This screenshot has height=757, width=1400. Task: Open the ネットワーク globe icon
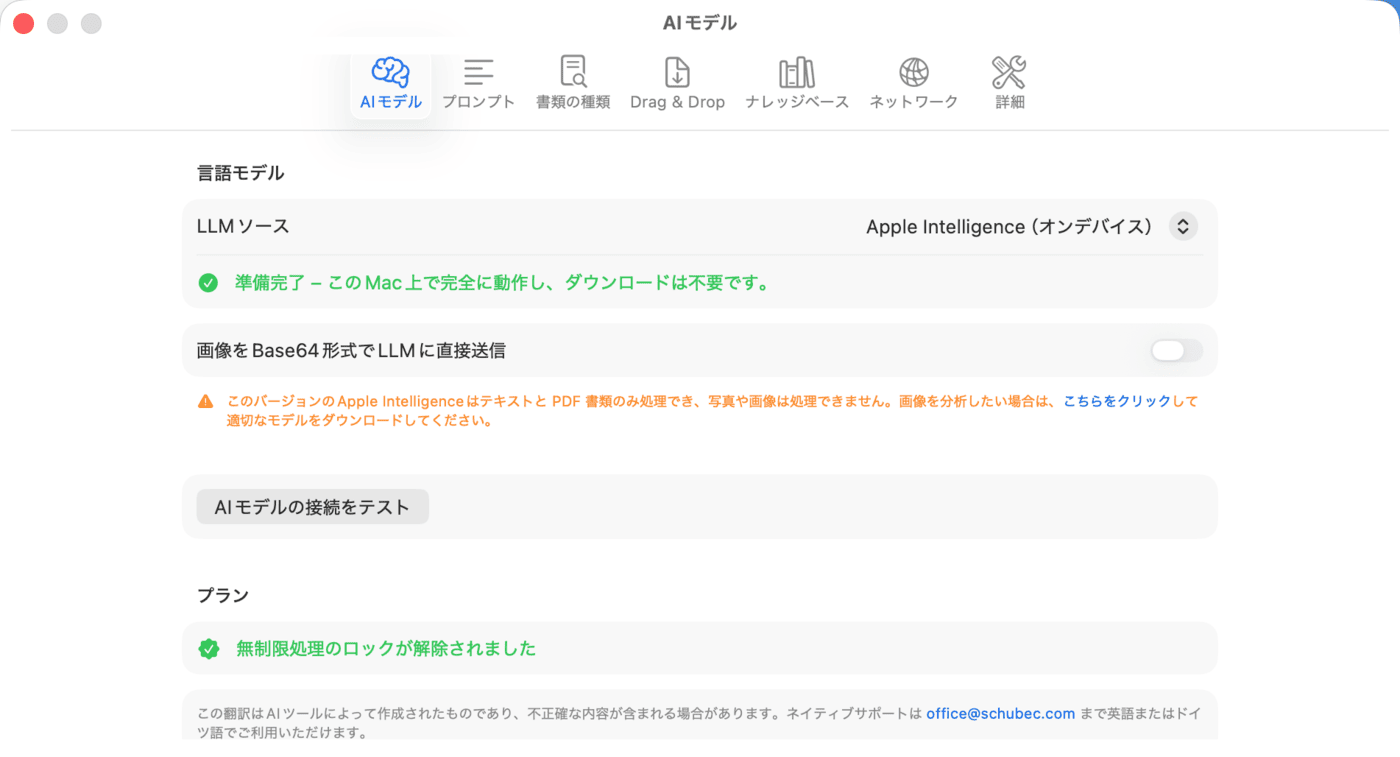click(x=914, y=72)
